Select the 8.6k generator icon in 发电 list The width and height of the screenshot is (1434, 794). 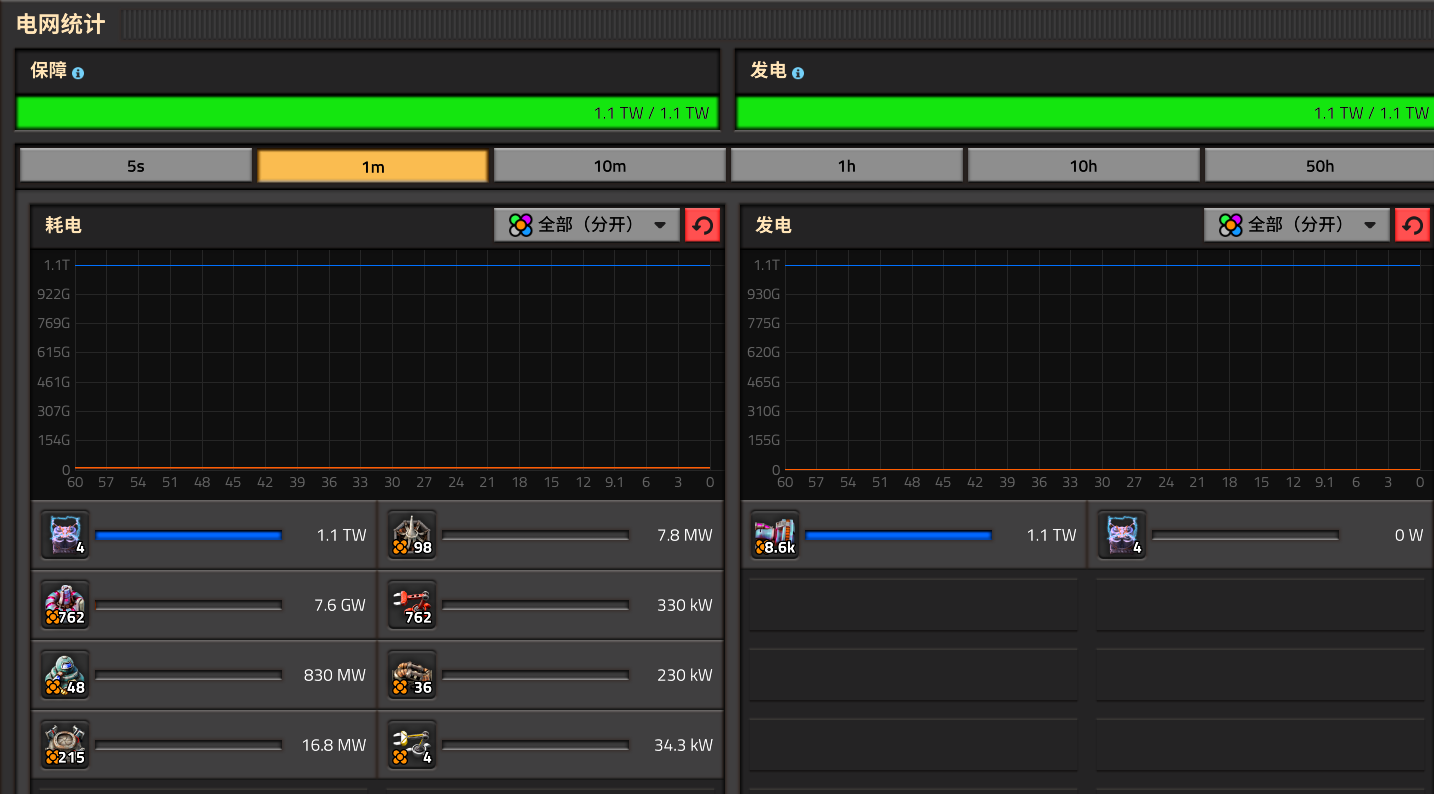775,535
